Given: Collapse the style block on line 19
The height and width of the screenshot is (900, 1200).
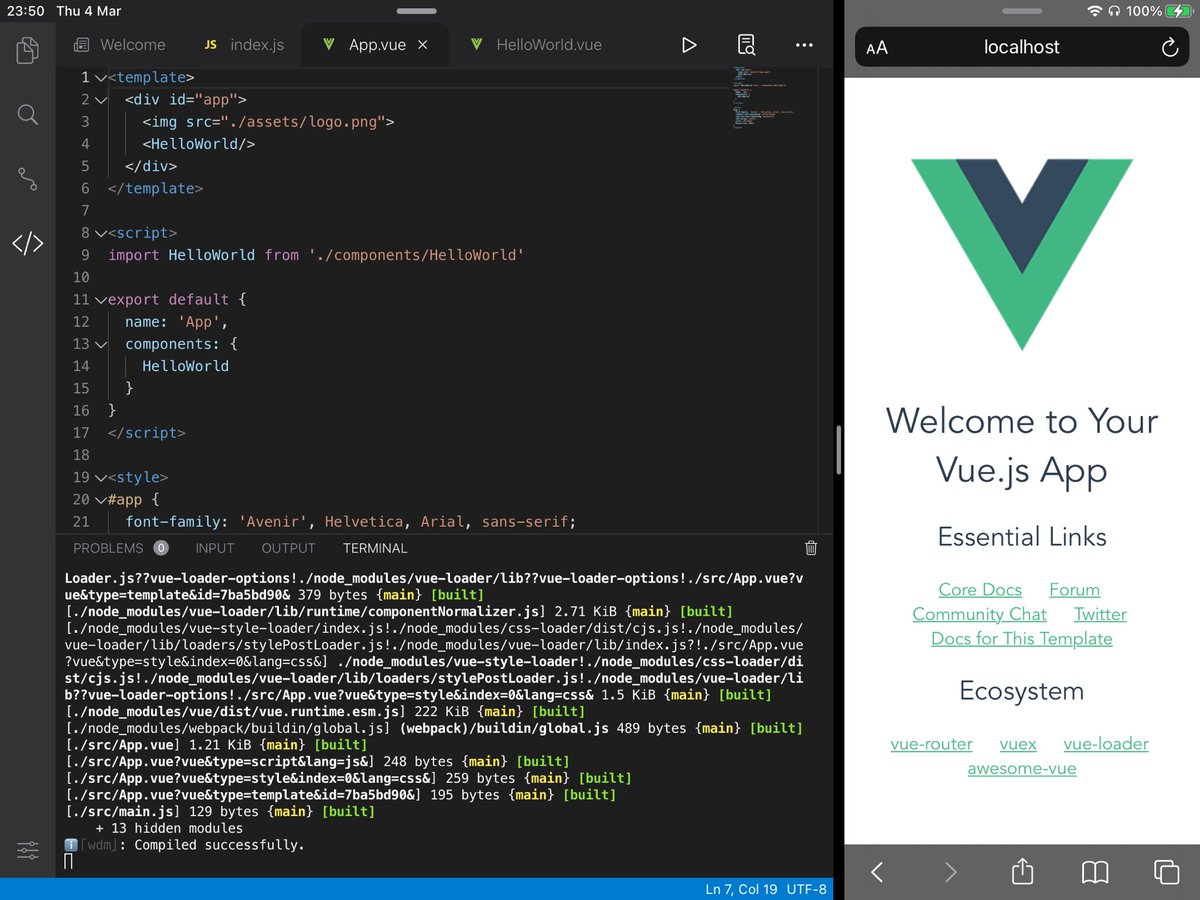Looking at the screenshot, I should [100, 477].
